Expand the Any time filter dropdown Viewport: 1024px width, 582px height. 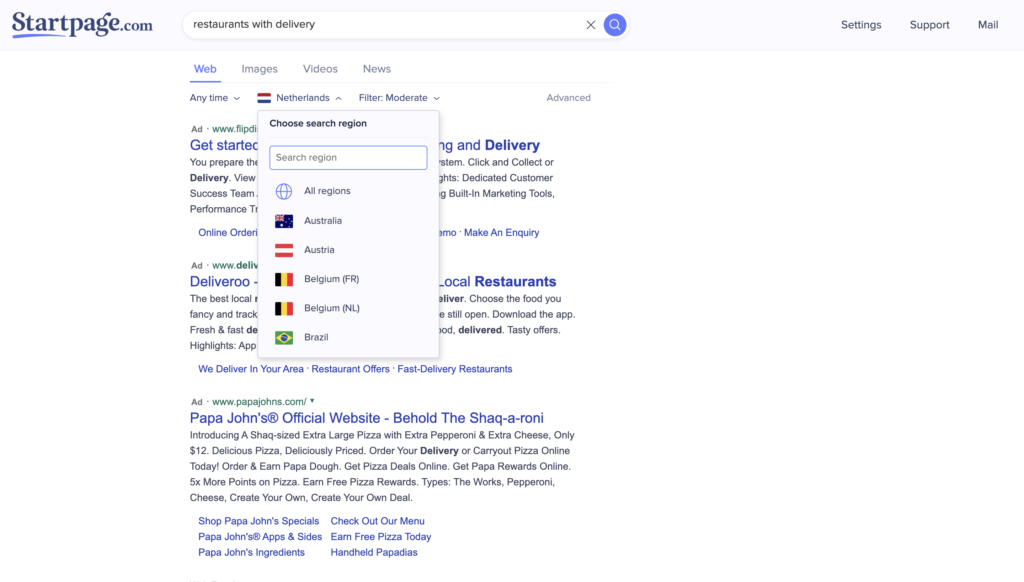(215, 98)
